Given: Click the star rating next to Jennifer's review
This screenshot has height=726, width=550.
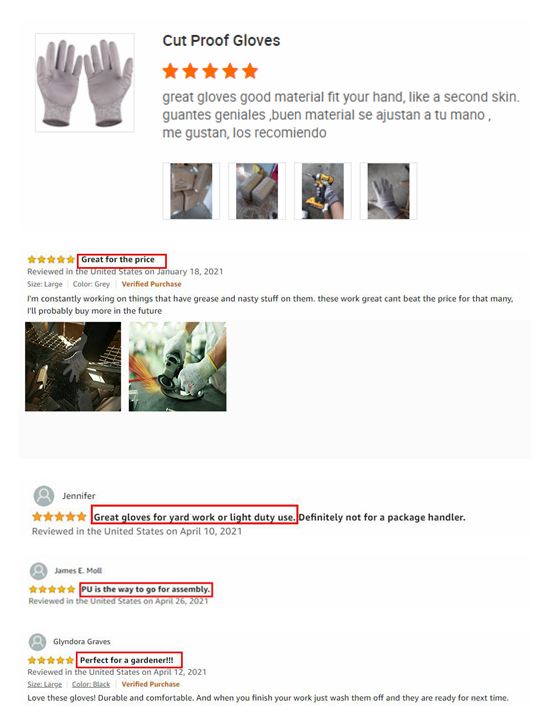Looking at the screenshot, I should coord(59,517).
